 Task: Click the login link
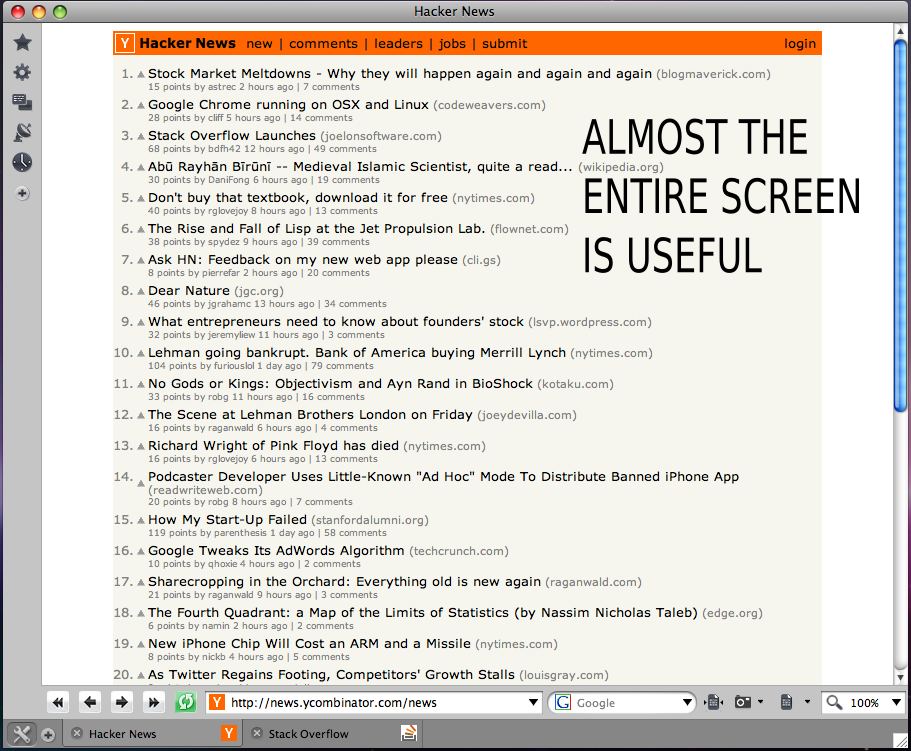point(800,44)
